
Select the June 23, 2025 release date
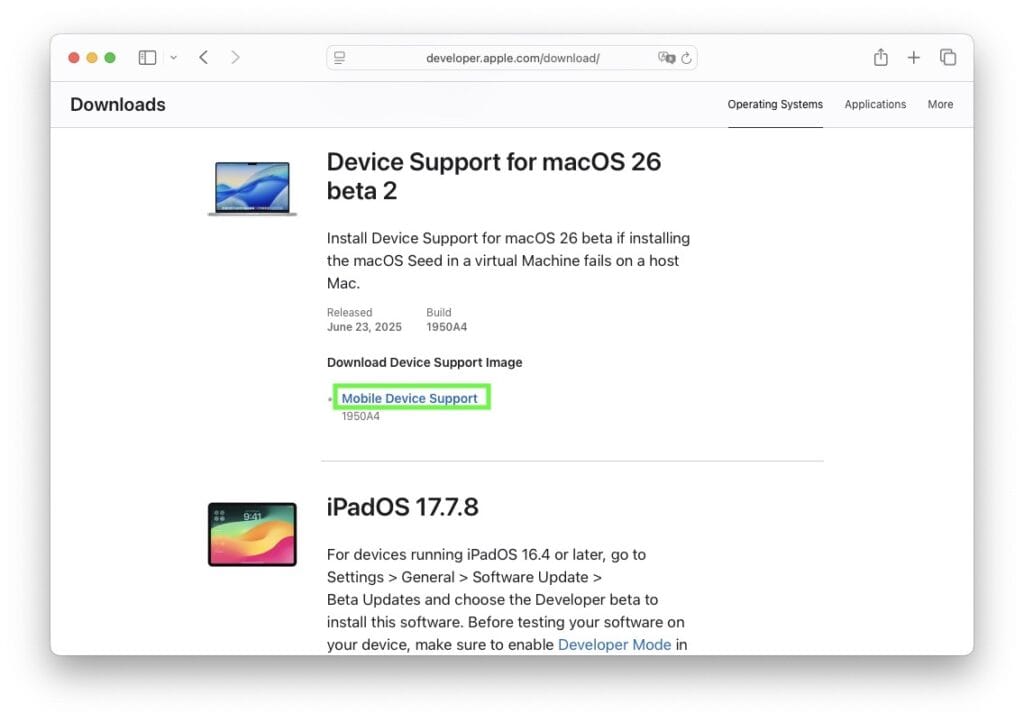point(364,327)
